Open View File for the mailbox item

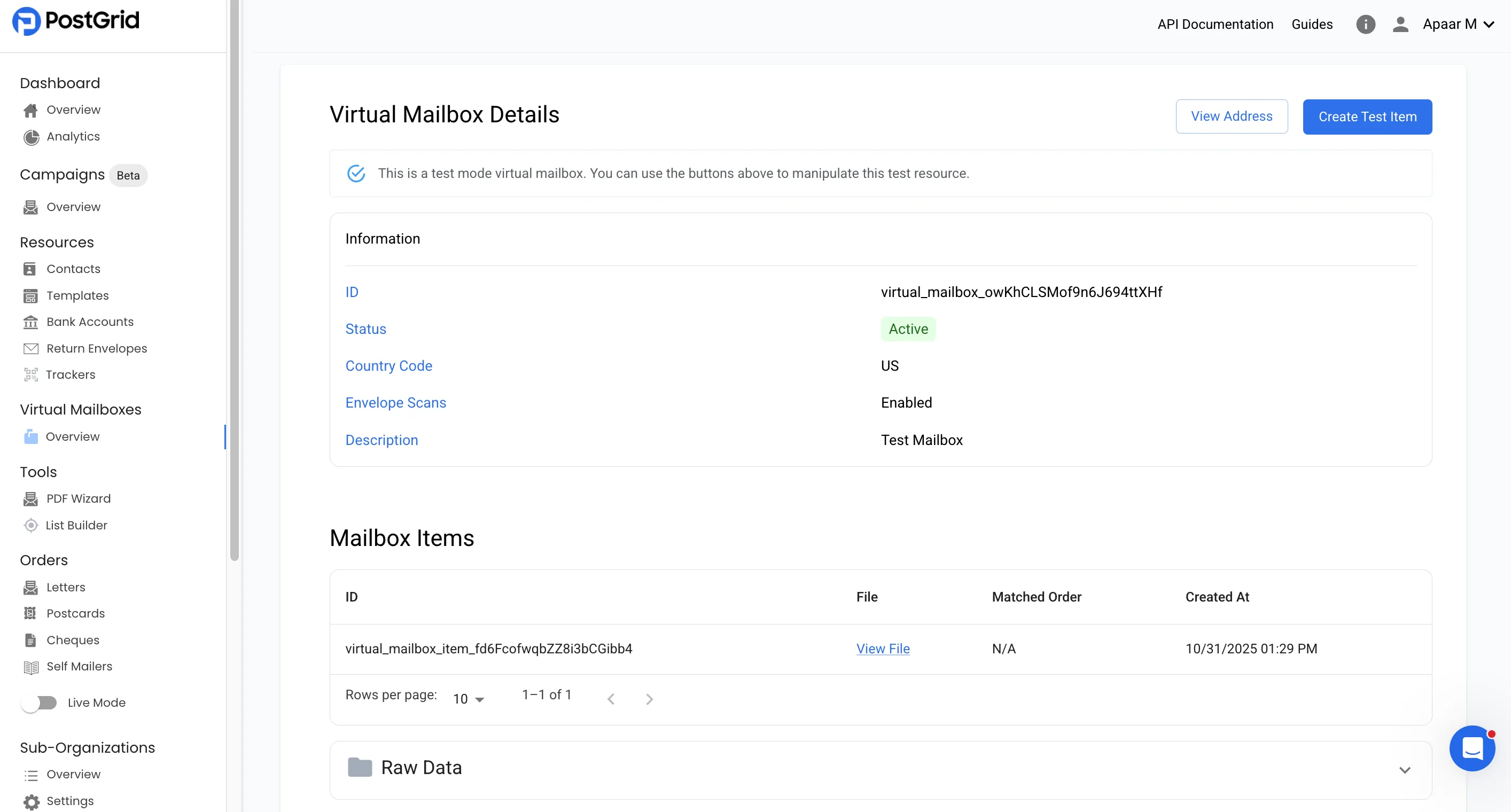click(882, 649)
